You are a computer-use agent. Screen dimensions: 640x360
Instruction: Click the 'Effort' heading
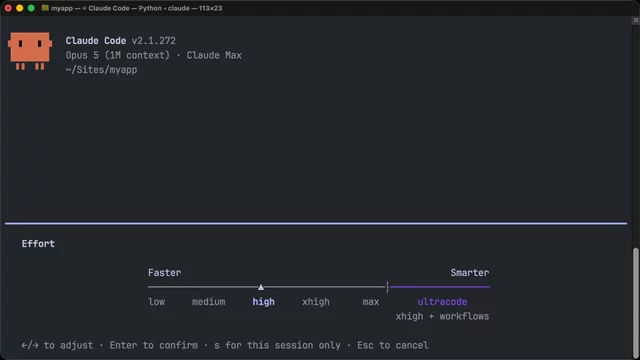38,244
